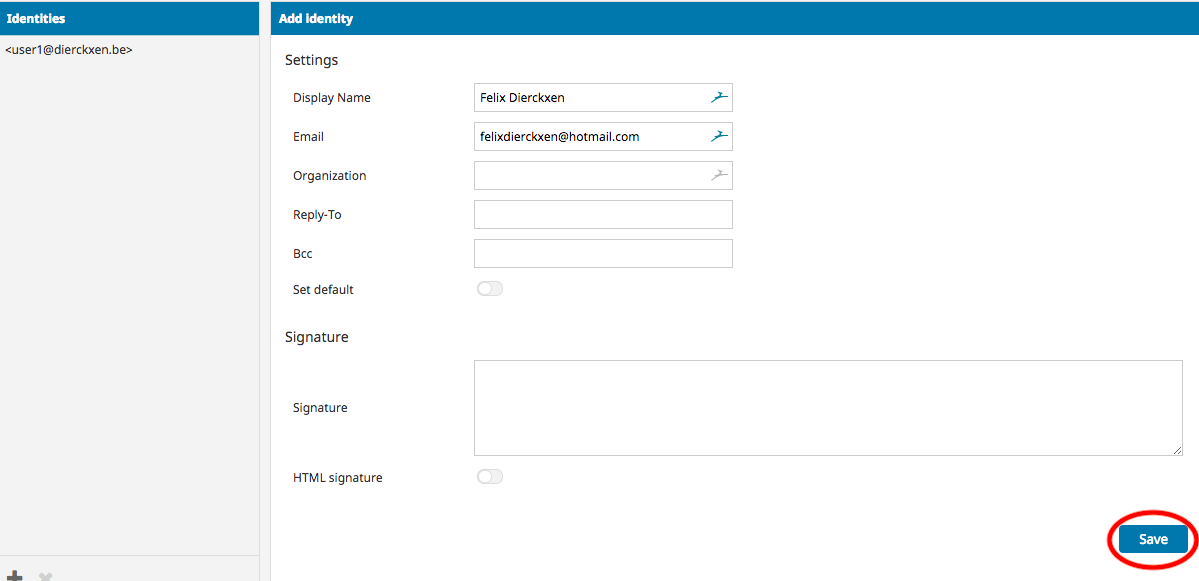Add a new identity with plus icon
Viewport: 1199px width, 581px height.
15,576
